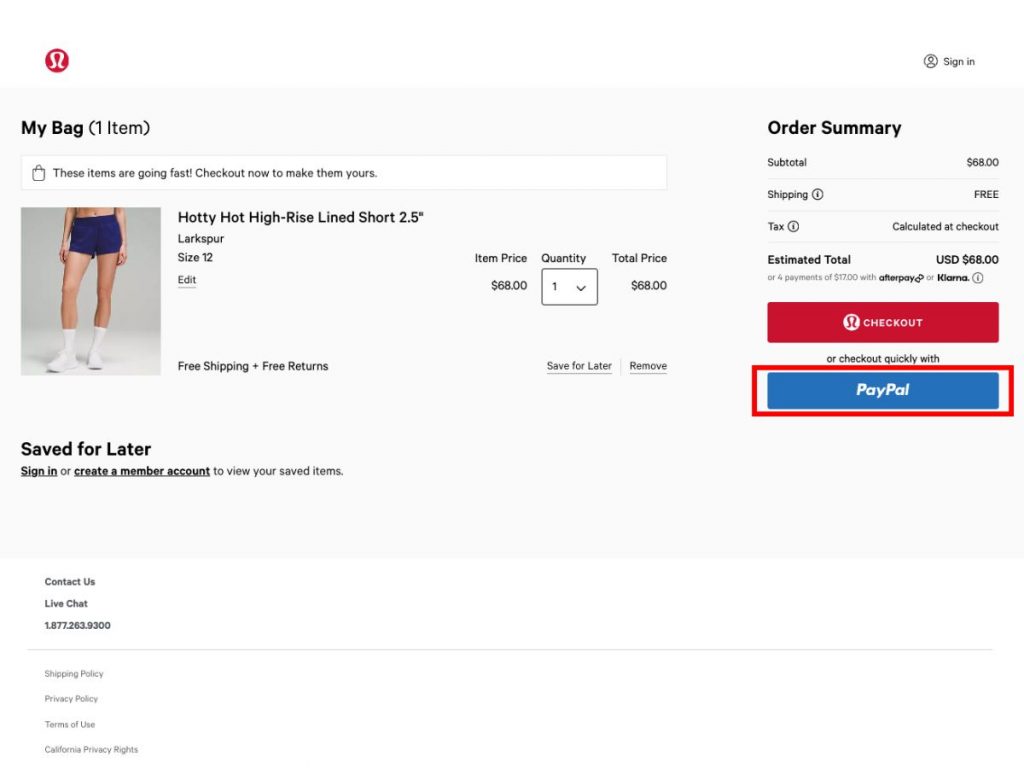
Task: Open the Quantity dropdown
Action: (x=569, y=287)
